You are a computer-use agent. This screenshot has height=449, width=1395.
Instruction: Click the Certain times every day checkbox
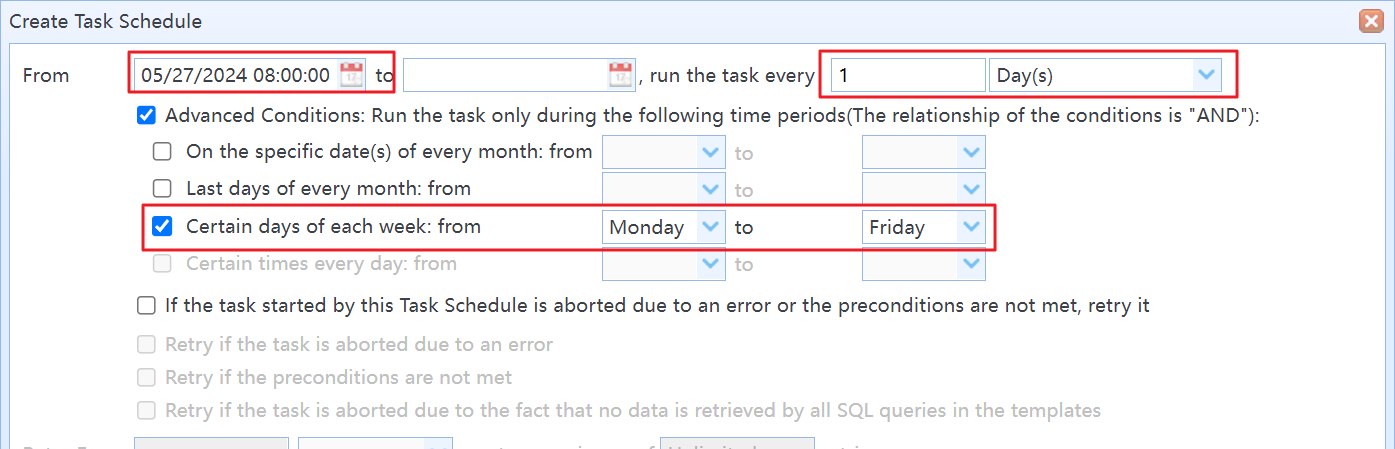162,264
